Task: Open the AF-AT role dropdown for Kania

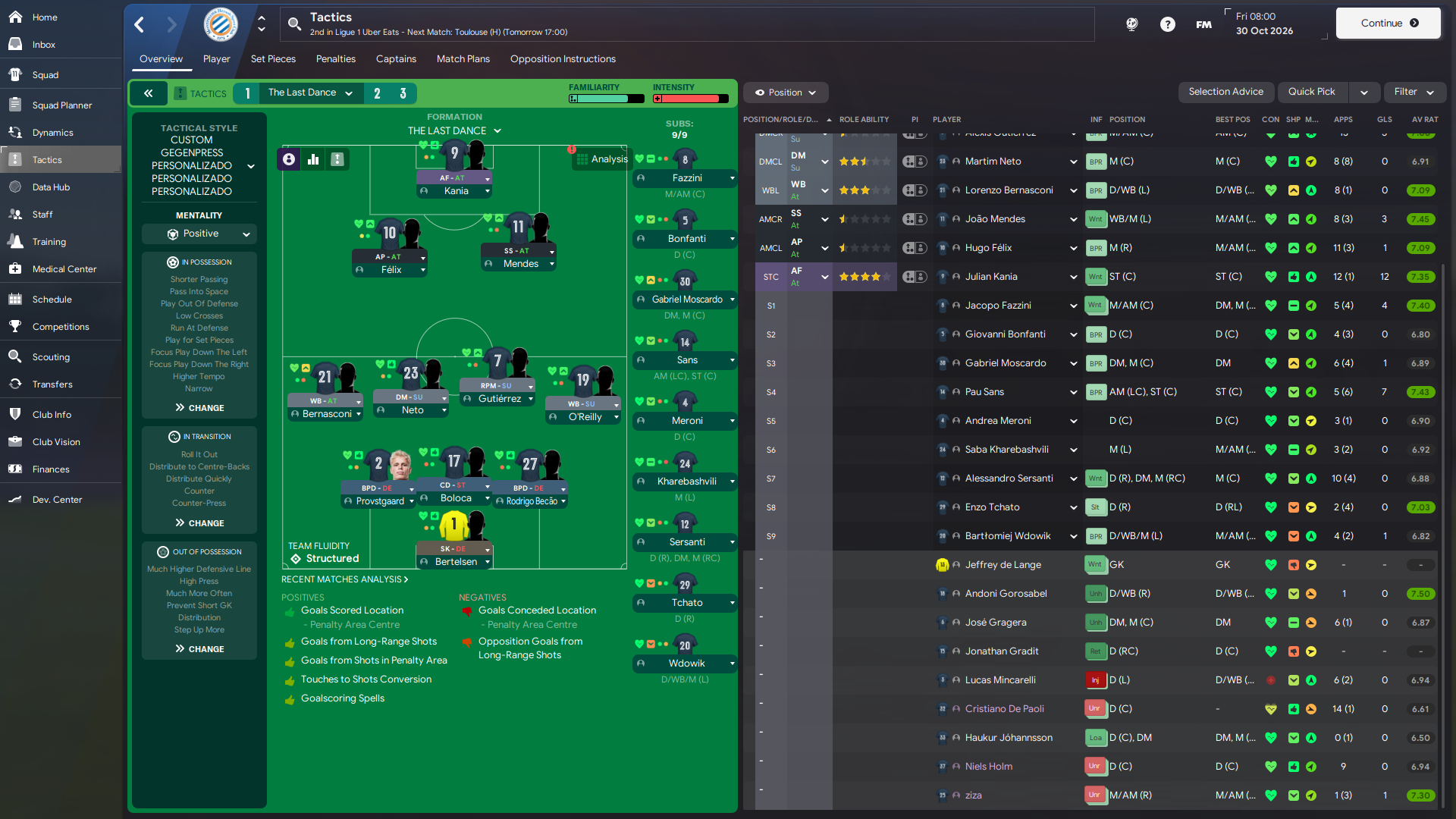Action: pos(454,177)
